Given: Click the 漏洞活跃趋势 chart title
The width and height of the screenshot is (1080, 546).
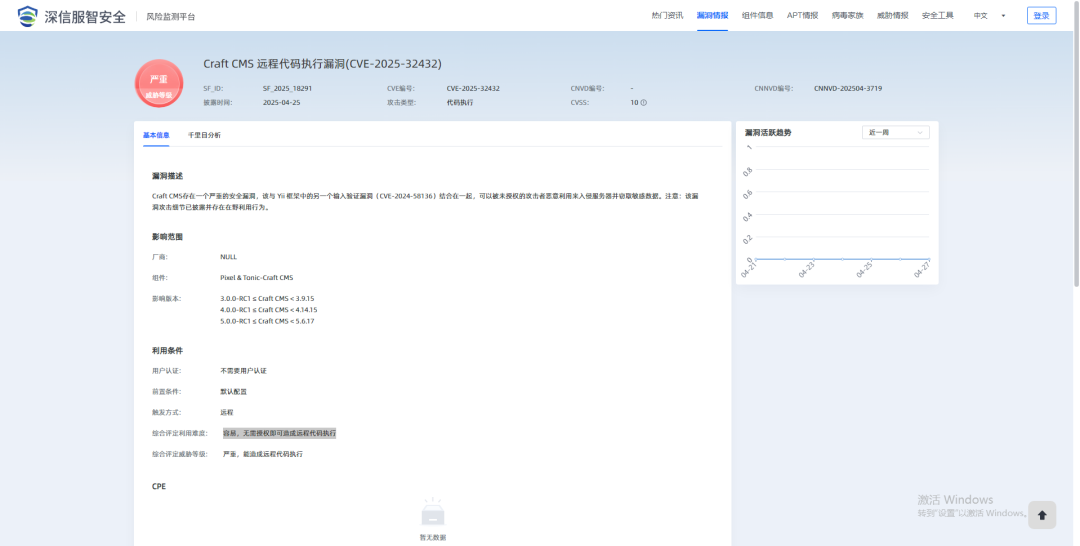Looking at the screenshot, I should tap(768, 132).
